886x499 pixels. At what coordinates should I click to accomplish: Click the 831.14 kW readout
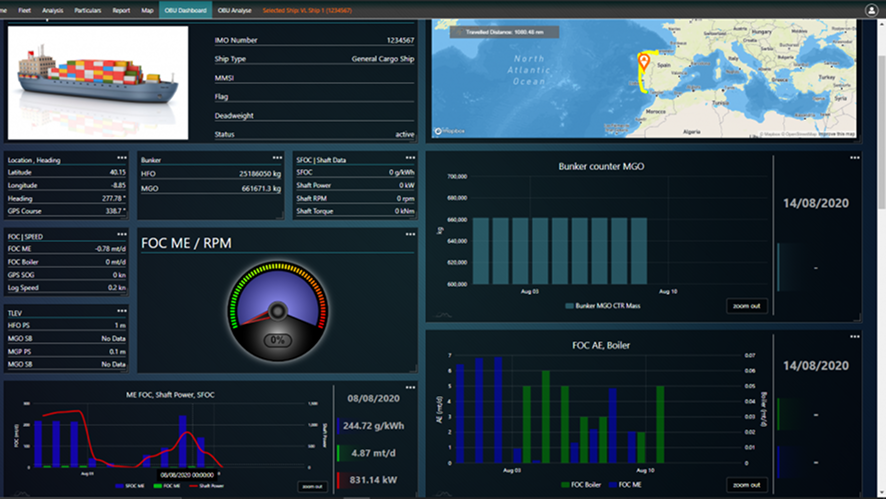click(373, 480)
